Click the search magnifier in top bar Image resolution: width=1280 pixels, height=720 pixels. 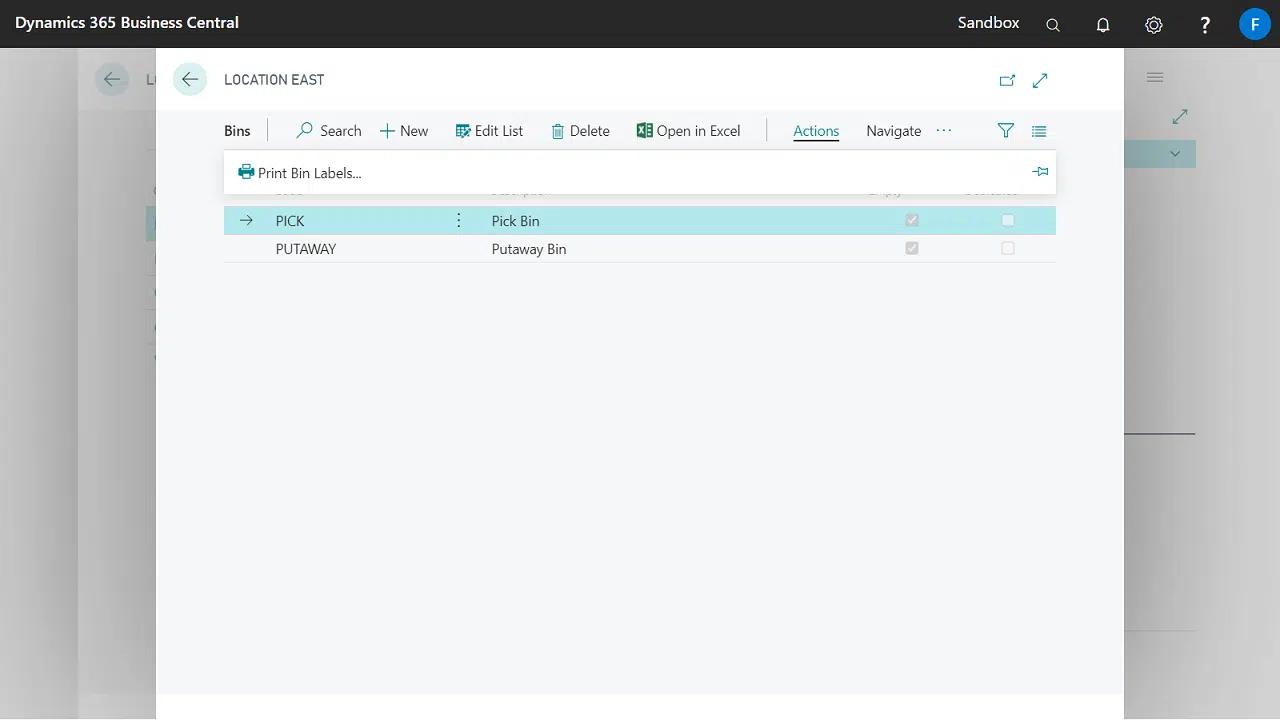[1053, 24]
